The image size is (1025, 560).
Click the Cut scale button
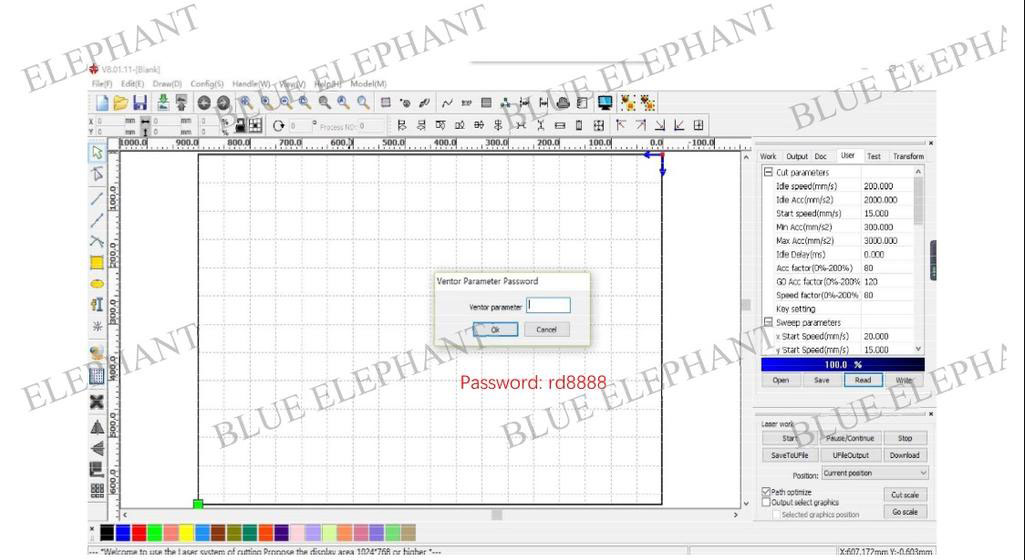(905, 495)
